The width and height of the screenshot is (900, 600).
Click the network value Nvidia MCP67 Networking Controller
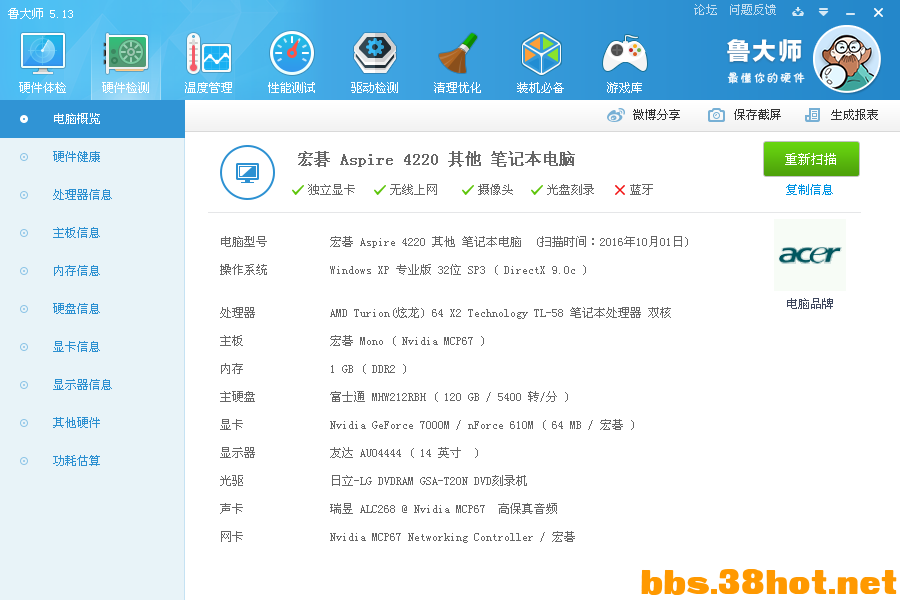coord(452,537)
